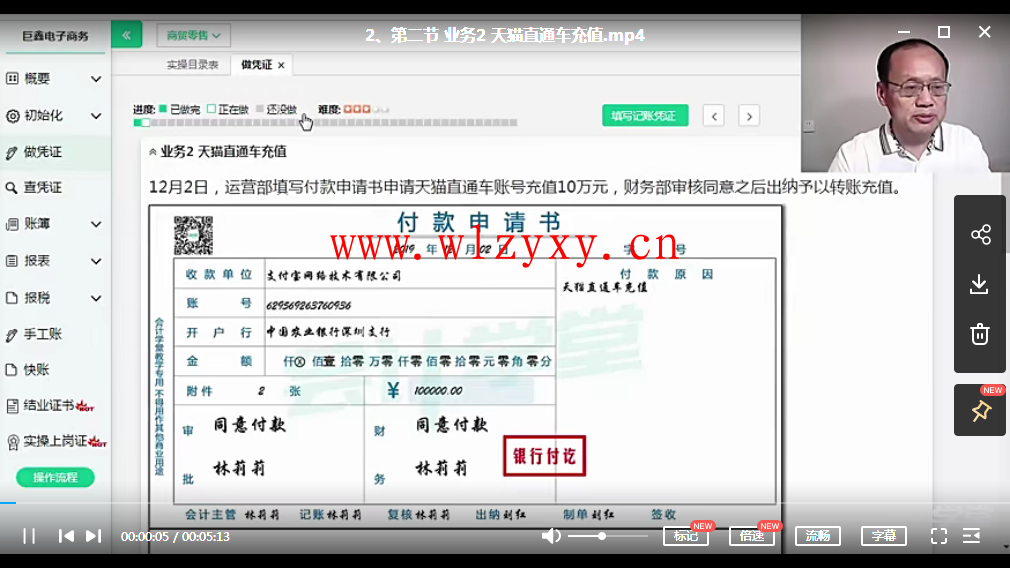Click the QR code on payment form
This screenshot has width=1010, height=568.
pos(193,236)
